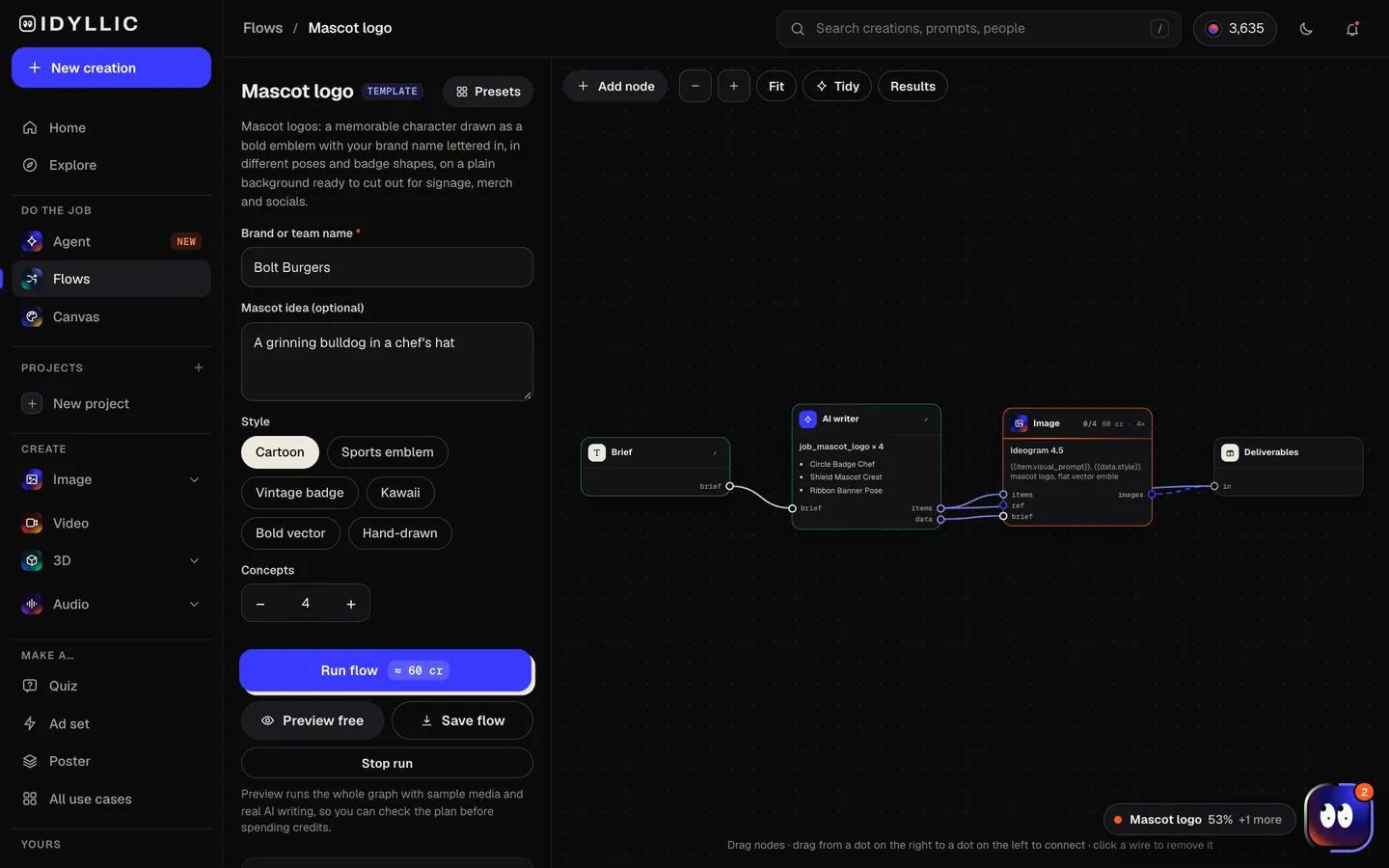Screen dimensions: 1389x868
Task: Open Mascot logo 53% progress pill
Action: (x=1199, y=820)
